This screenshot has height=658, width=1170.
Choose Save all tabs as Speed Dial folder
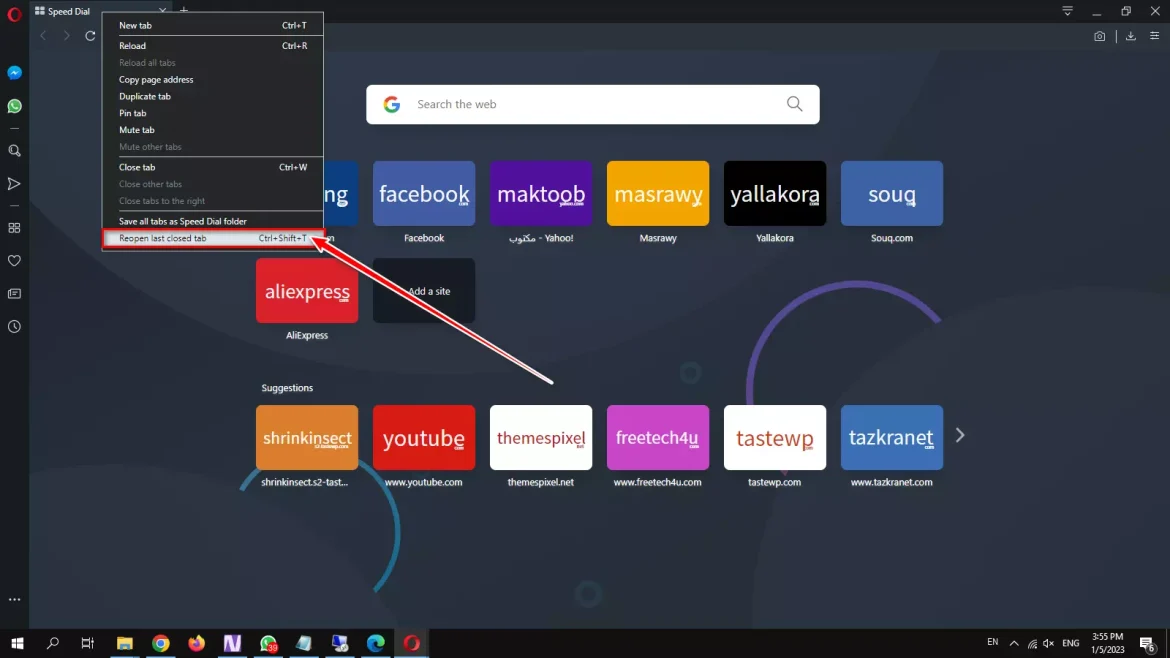pyautogui.click(x=213, y=222)
